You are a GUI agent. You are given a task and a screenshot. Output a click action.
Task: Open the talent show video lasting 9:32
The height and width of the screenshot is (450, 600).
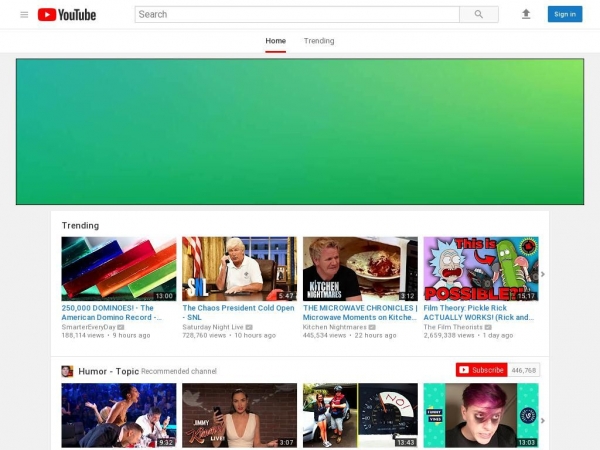[x=119, y=415]
